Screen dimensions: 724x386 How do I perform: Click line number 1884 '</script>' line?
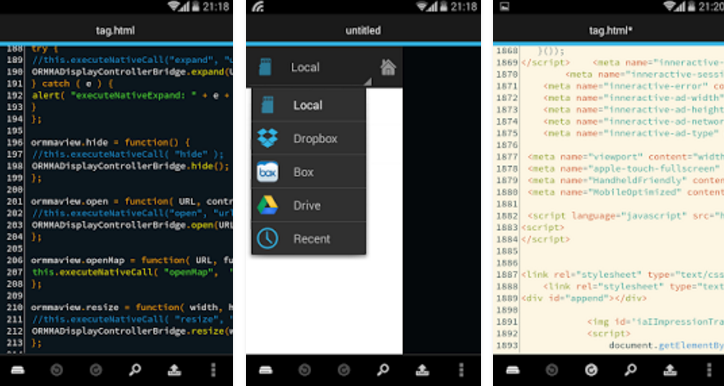point(546,239)
